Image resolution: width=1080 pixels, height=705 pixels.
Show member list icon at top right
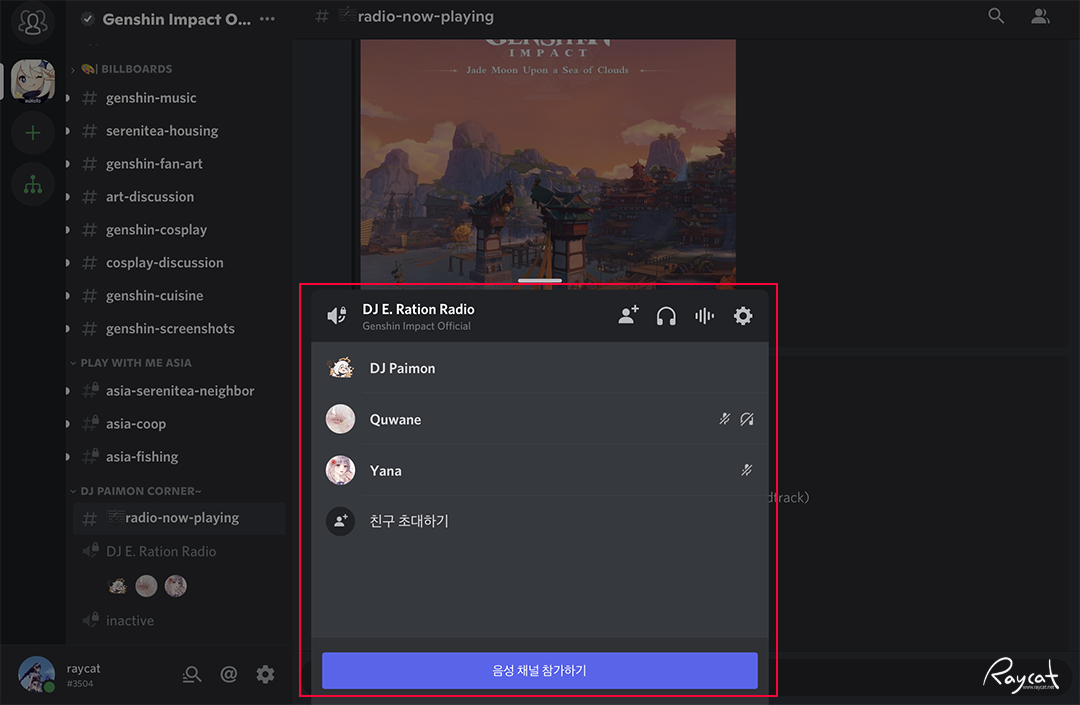coord(1040,16)
